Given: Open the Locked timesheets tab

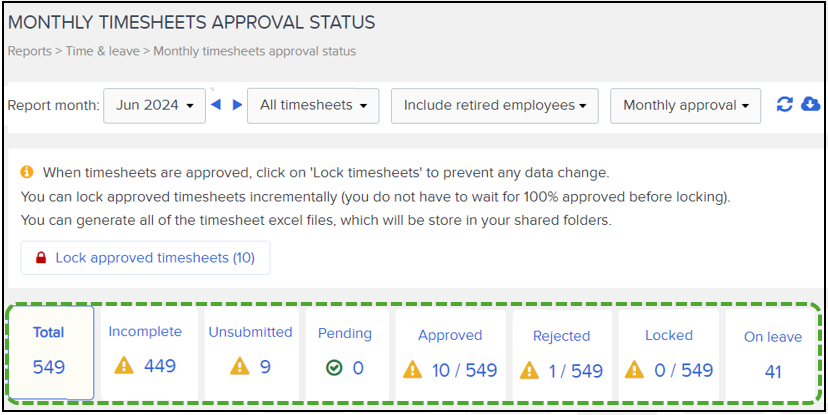Looking at the screenshot, I should pos(668,354).
